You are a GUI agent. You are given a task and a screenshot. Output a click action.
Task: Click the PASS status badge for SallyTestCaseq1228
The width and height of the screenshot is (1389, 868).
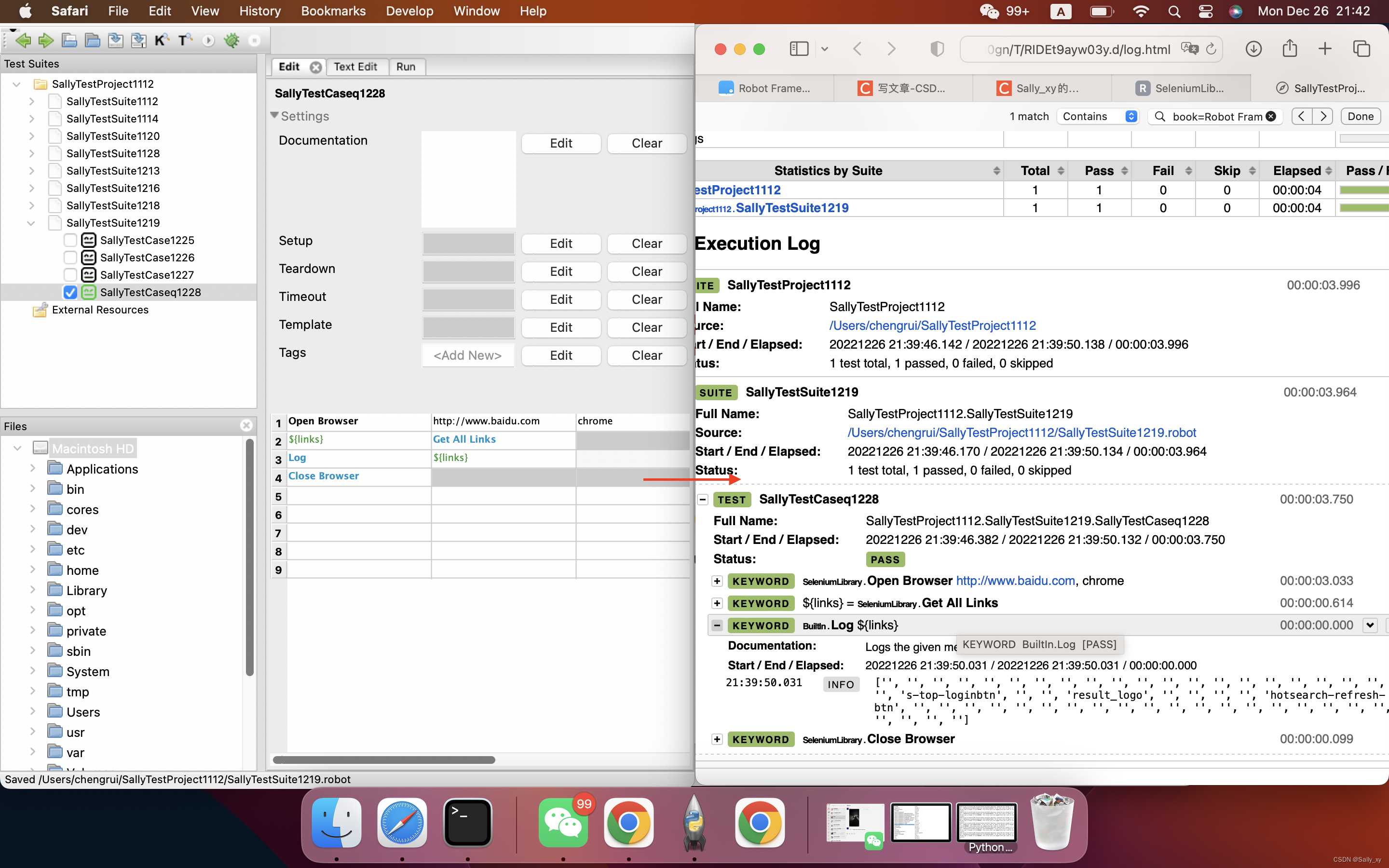884,558
